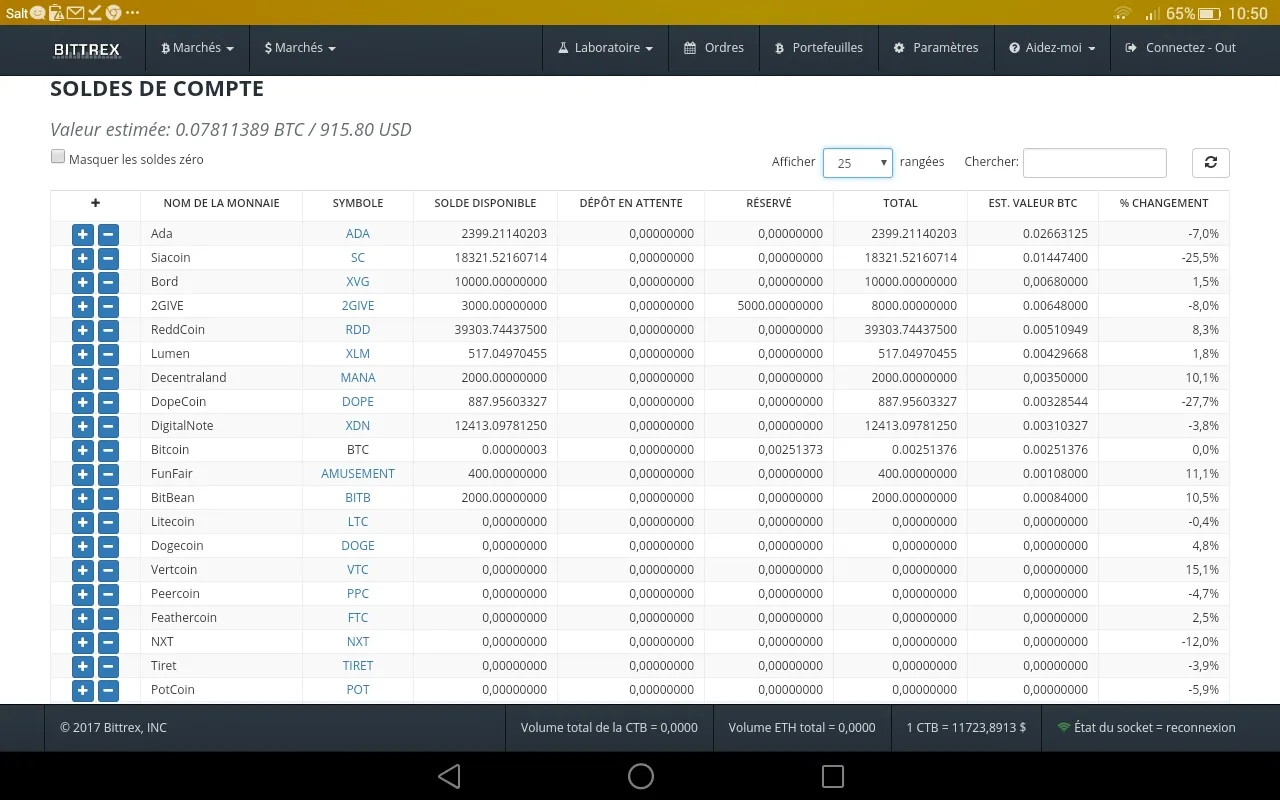1280x800 pixels.
Task: Click the minus icon in Decentraland row
Action: 108,378
